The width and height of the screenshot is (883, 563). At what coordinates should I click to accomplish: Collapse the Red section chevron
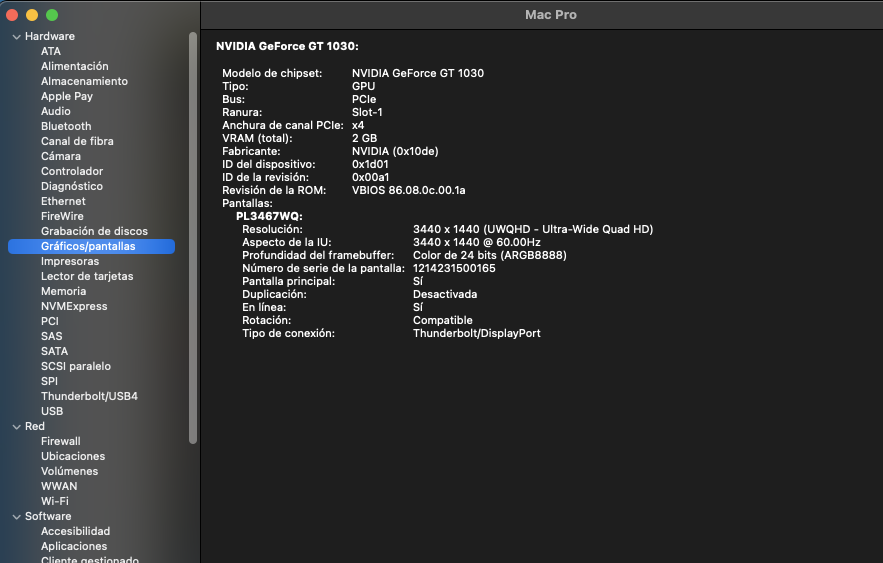click(x=16, y=427)
